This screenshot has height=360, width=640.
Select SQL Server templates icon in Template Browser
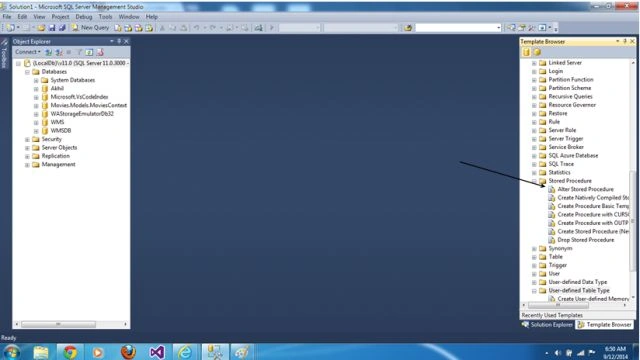[x=527, y=52]
